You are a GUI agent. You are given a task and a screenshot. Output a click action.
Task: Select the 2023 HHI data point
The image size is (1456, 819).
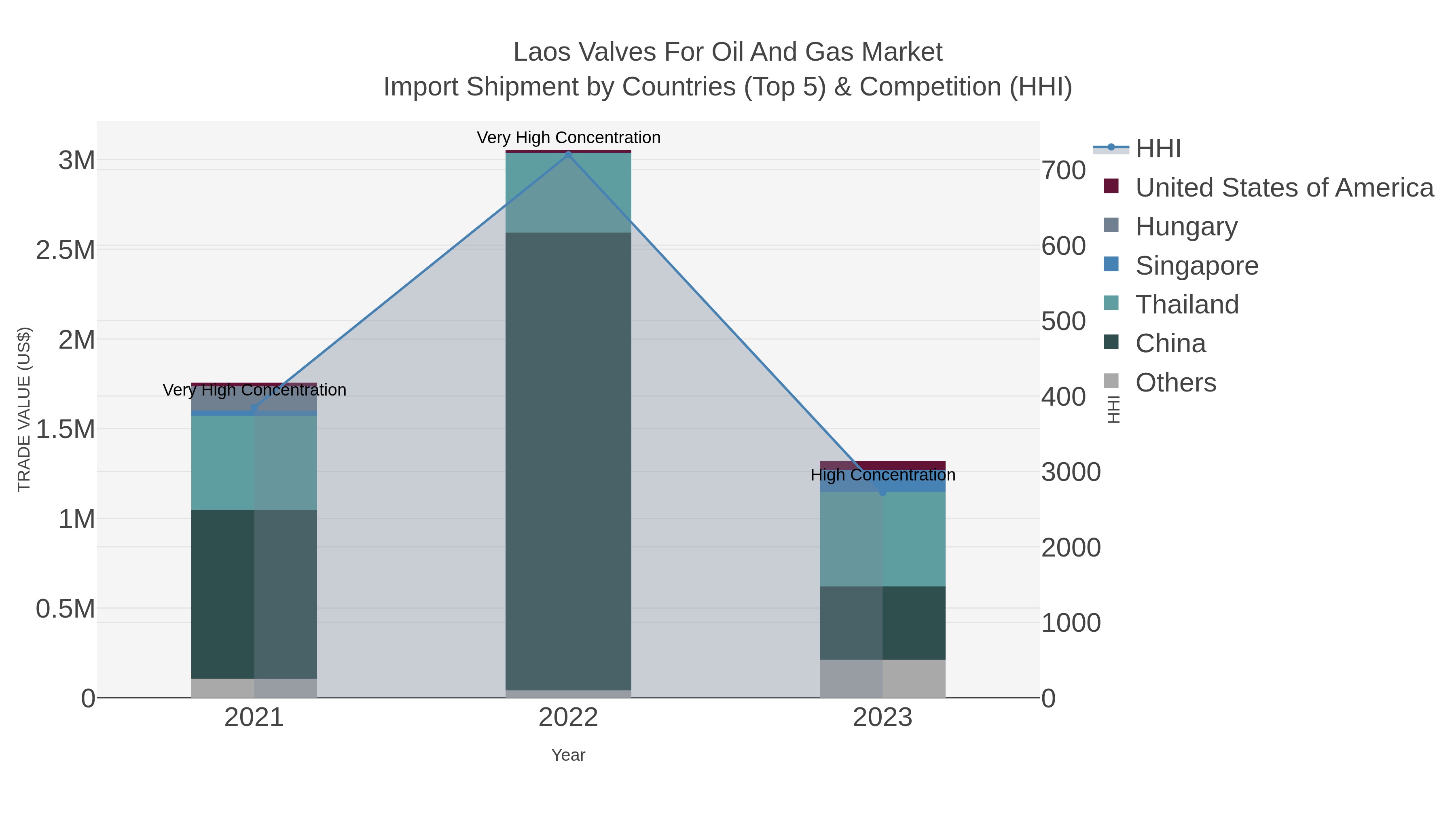point(883,493)
